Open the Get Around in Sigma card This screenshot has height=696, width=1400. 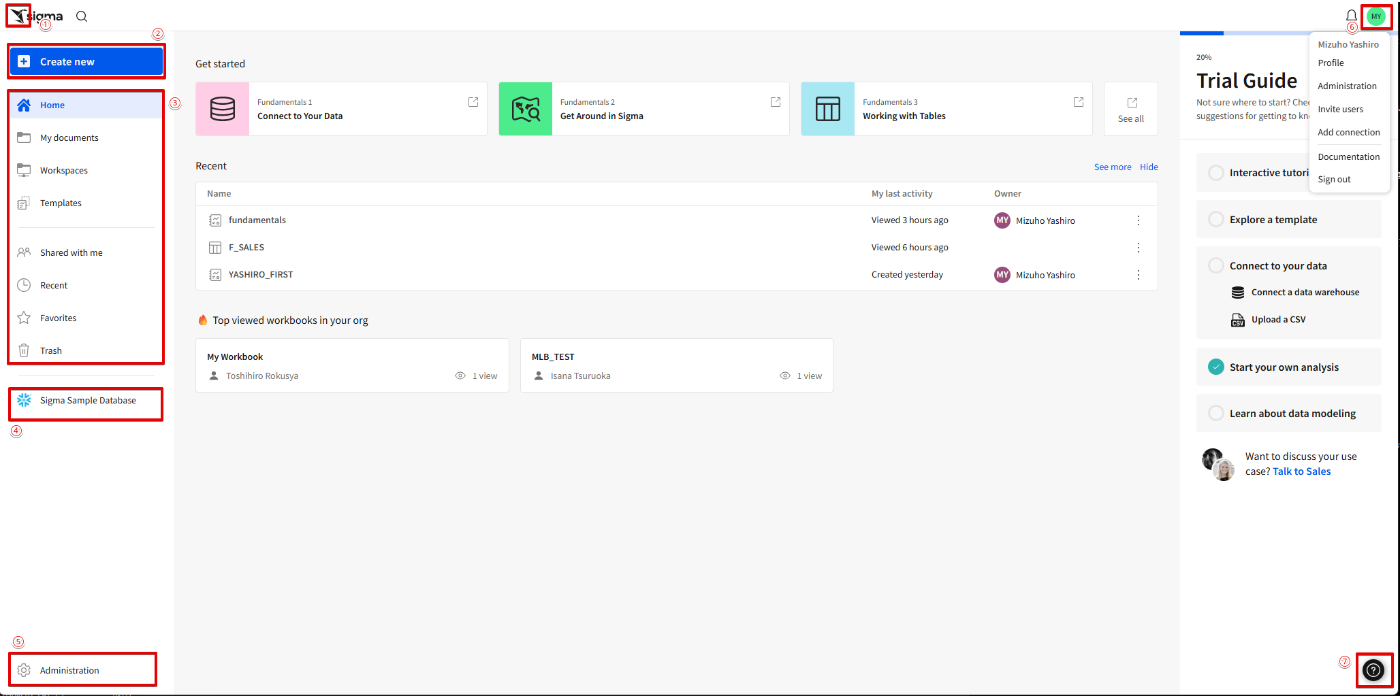coord(644,109)
